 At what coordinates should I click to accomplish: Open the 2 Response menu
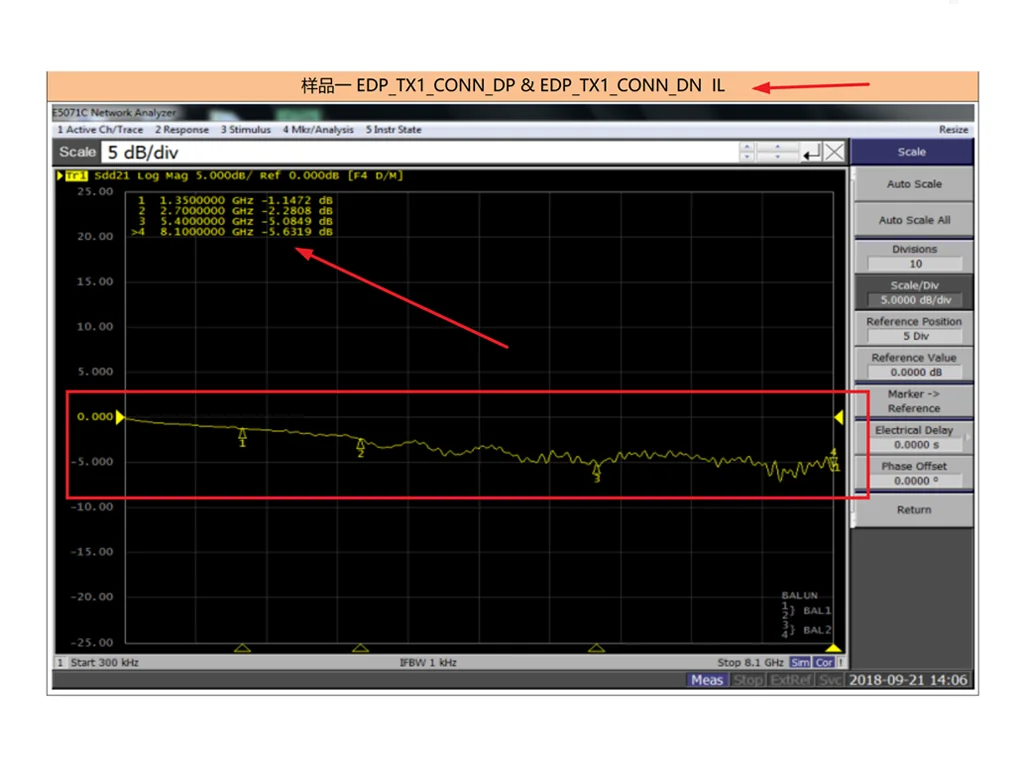(182, 129)
